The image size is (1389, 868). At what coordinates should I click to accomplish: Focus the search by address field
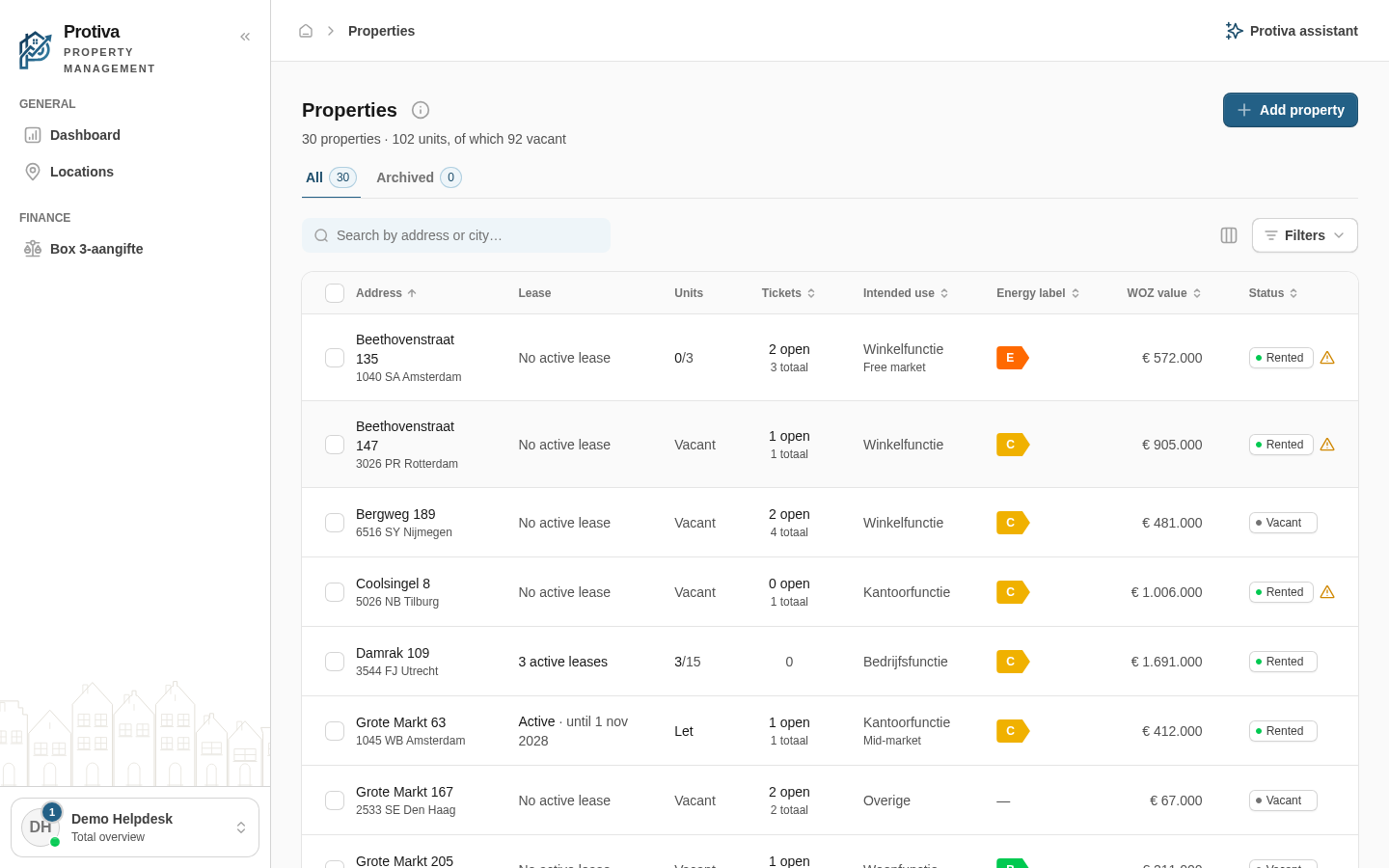coord(456,235)
